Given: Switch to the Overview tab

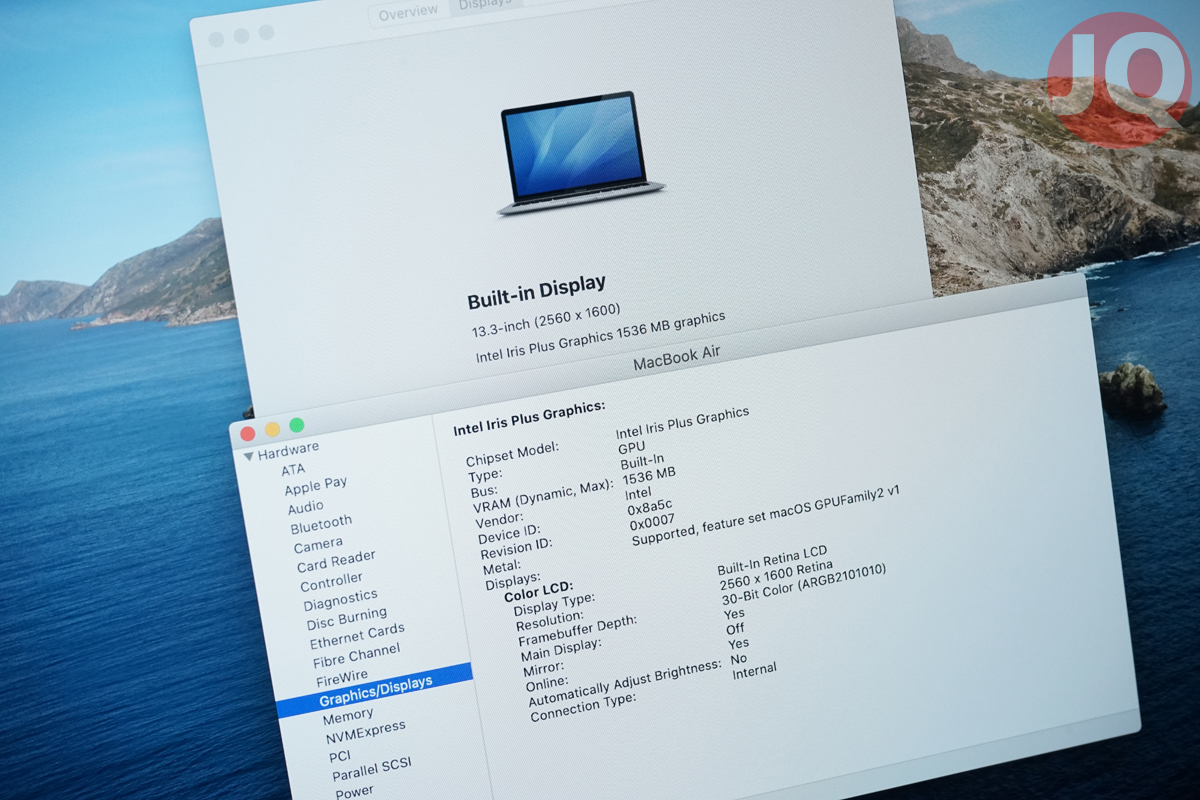Looking at the screenshot, I should pos(408,12).
